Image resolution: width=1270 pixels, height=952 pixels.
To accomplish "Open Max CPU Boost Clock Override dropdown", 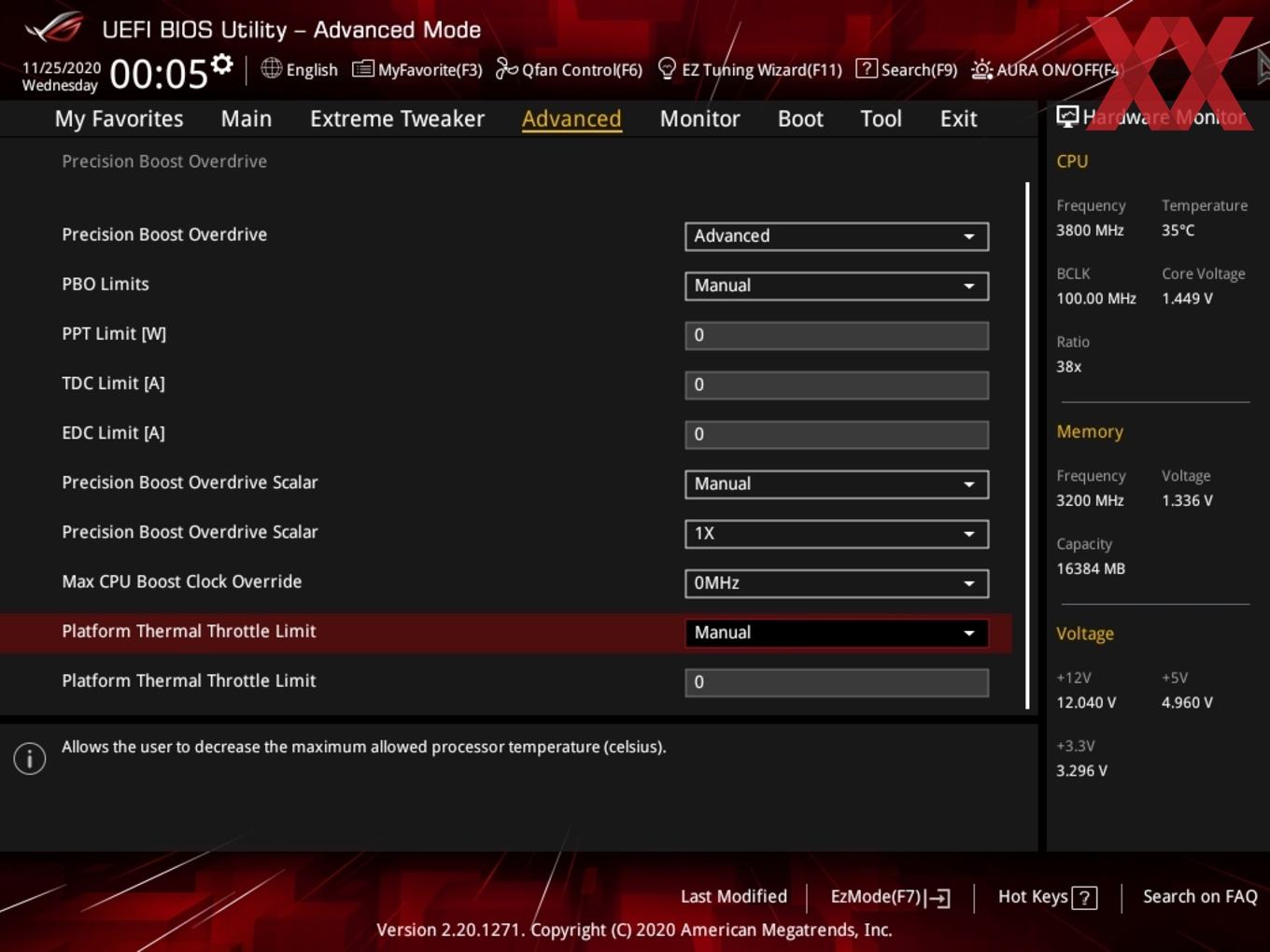I will 837,583.
